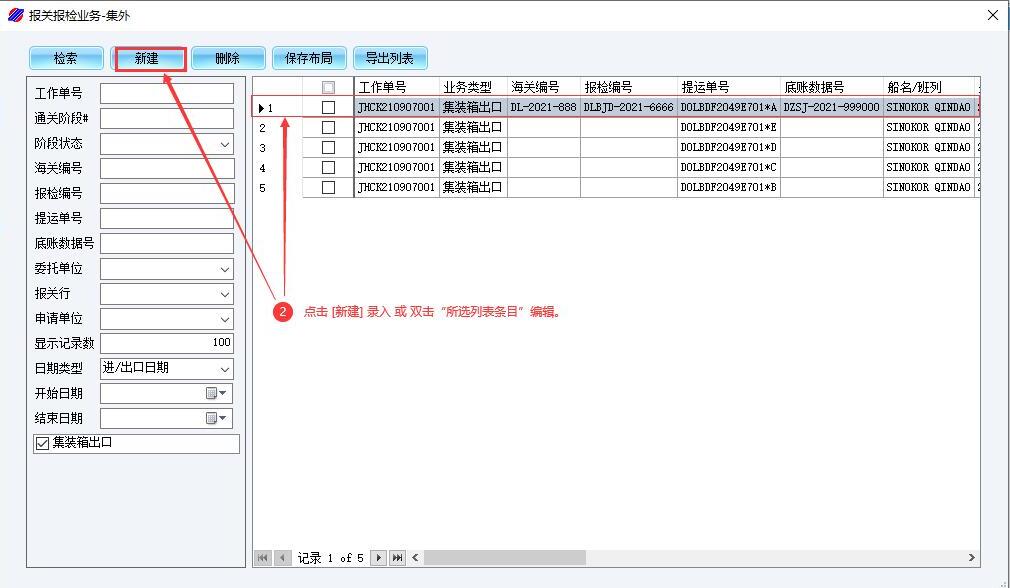Click the 工作单号 column header
This screenshot has height=588, width=1010.
[396, 88]
